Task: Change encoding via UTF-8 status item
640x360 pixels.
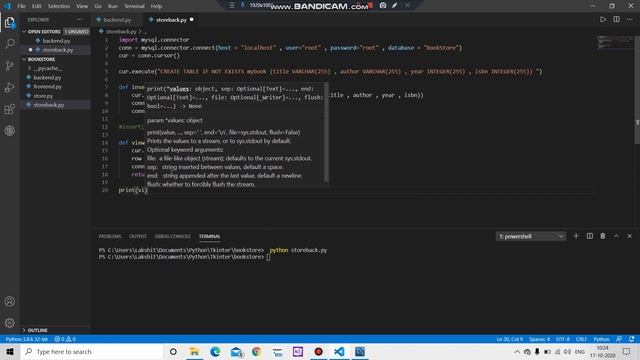Action: click(x=562, y=339)
